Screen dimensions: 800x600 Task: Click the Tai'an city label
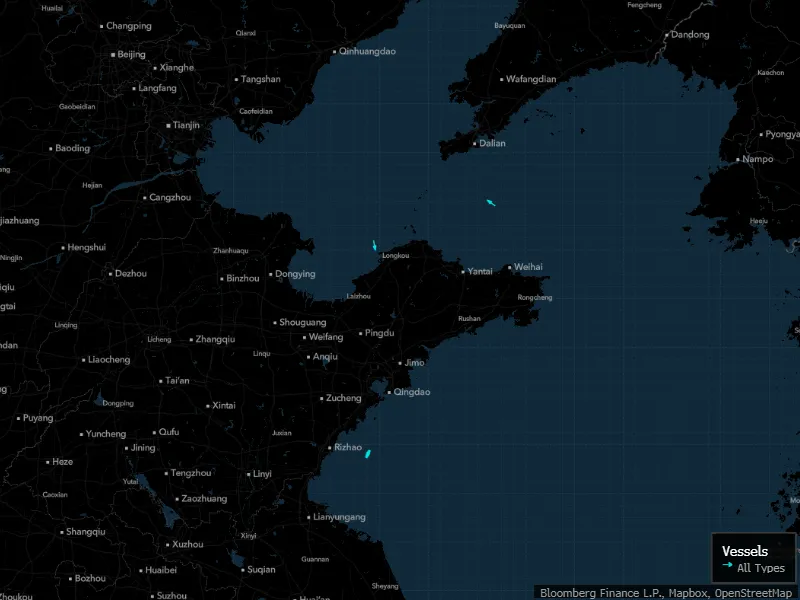[x=177, y=381]
